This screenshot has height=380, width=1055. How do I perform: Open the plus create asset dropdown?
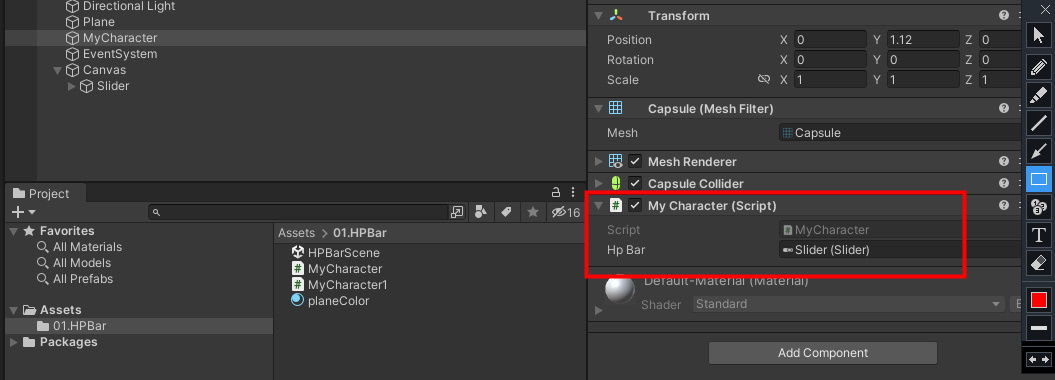click(x=24, y=213)
